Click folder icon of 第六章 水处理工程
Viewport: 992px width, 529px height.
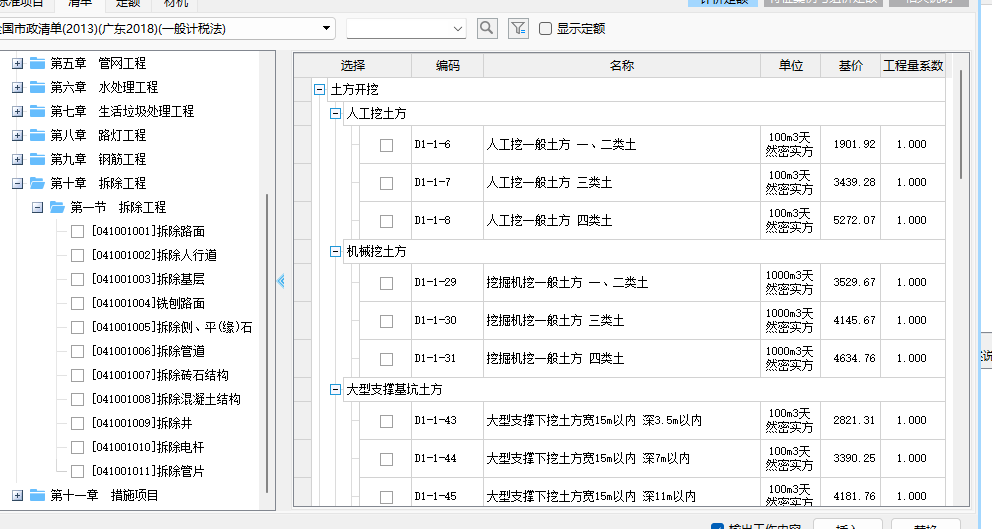pyautogui.click(x=38, y=87)
